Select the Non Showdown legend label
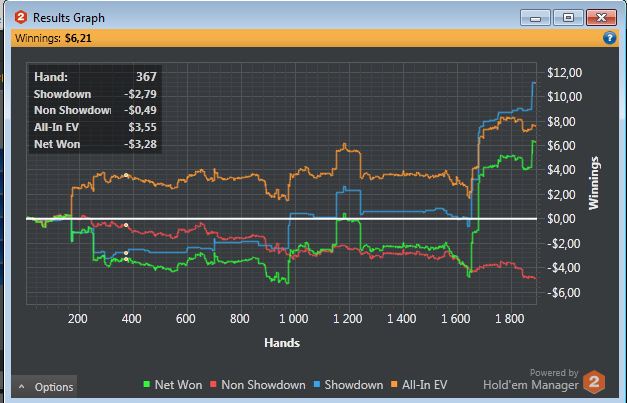Viewport: 627px width, 403px height. [263, 385]
